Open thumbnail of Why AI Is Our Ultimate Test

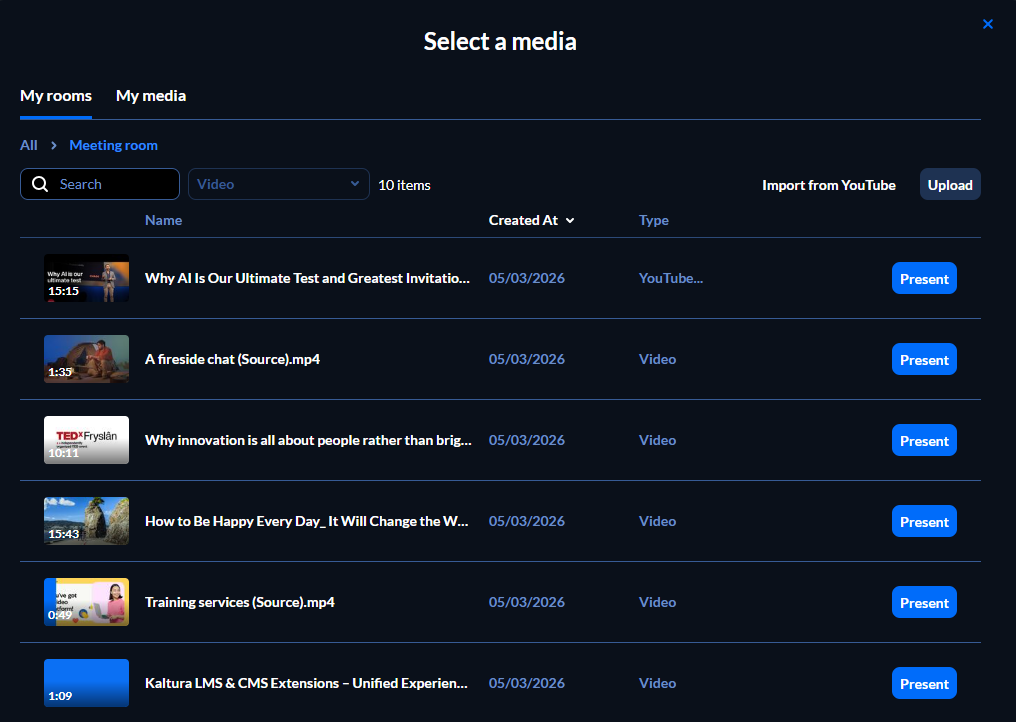(x=86, y=278)
